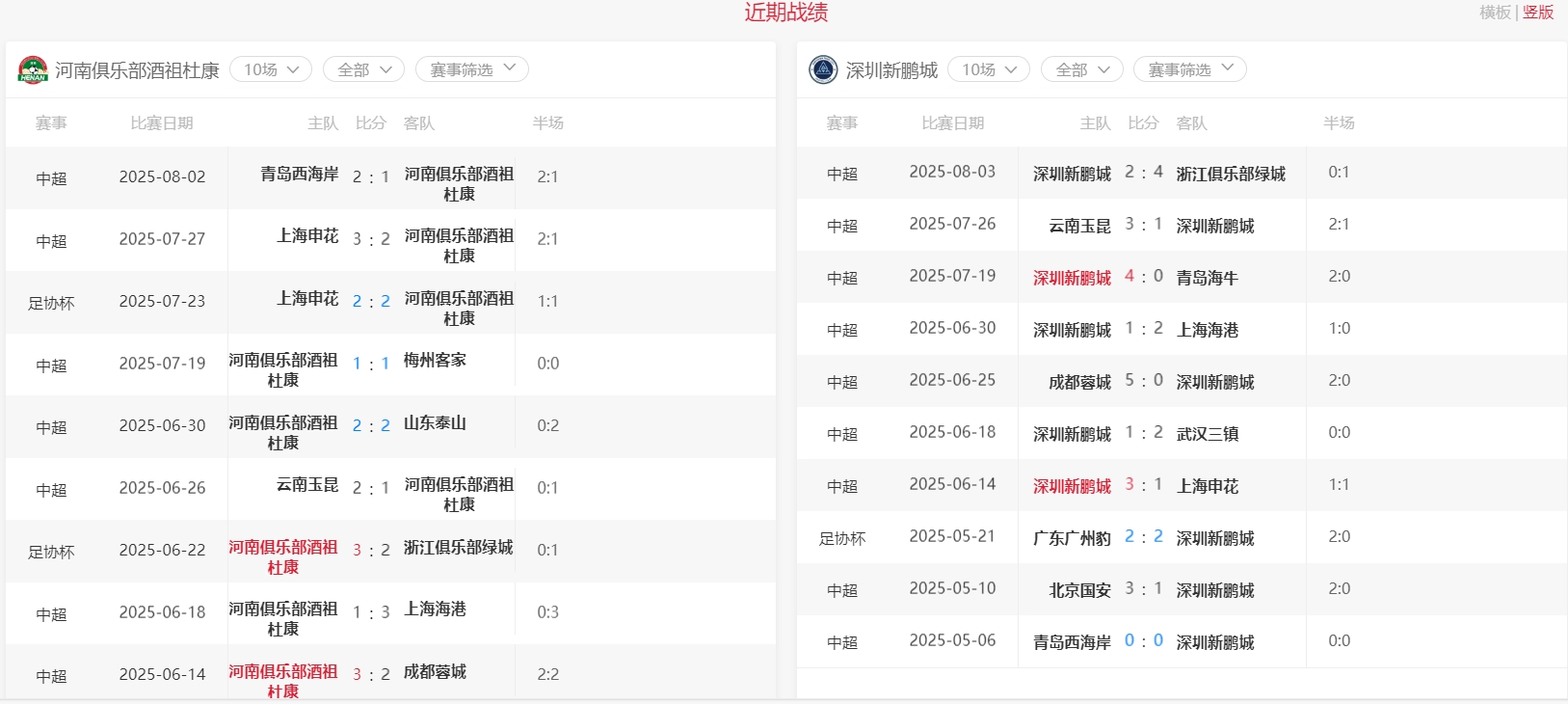1568x704 pixels.
Task: Click the Shenzhen Peng City club logo
Action: (823, 70)
